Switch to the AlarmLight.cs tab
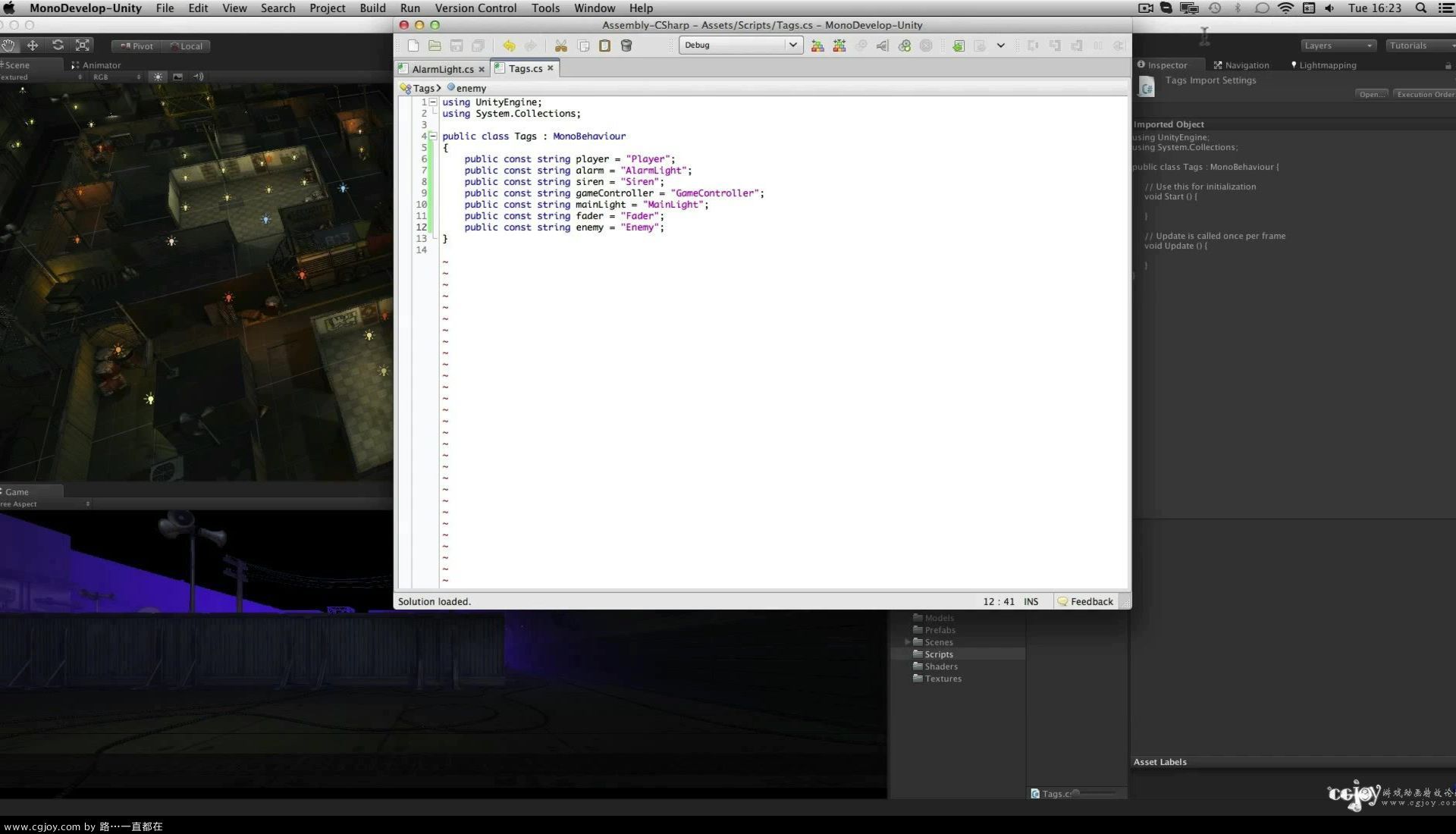The height and width of the screenshot is (834, 1456). (441, 68)
